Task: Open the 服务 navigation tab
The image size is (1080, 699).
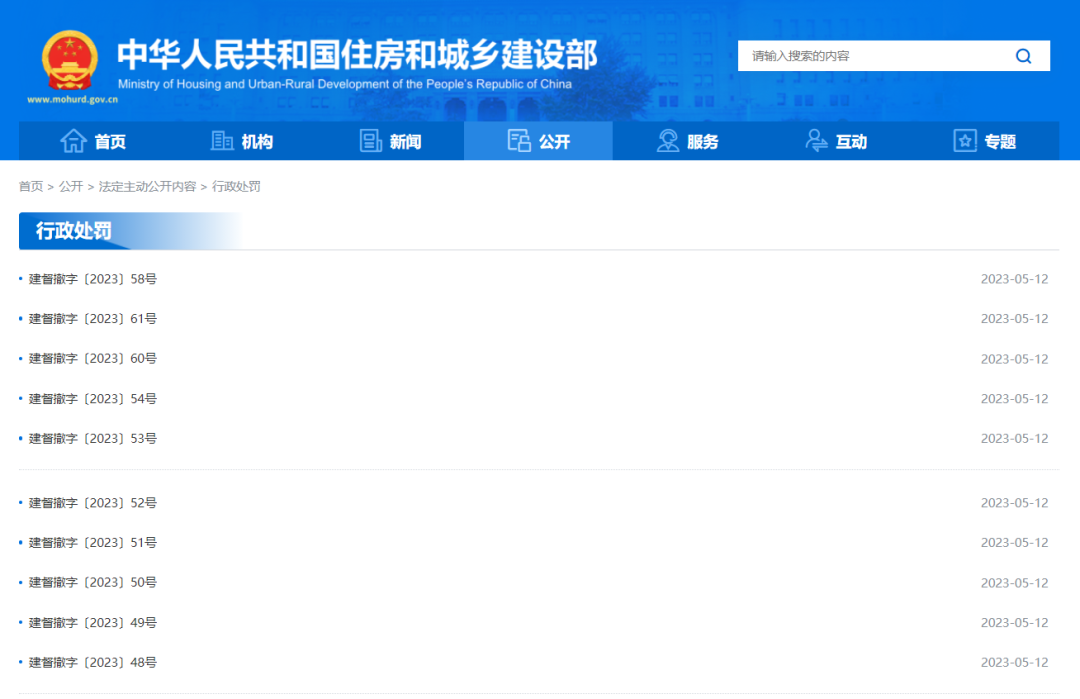Action: click(x=687, y=140)
